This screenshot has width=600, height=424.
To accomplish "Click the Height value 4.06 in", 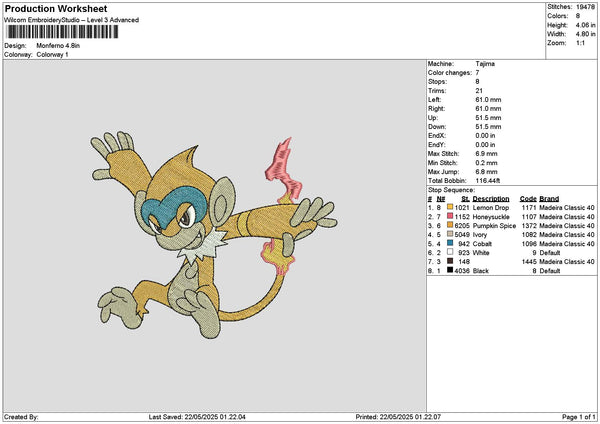I will pos(585,25).
